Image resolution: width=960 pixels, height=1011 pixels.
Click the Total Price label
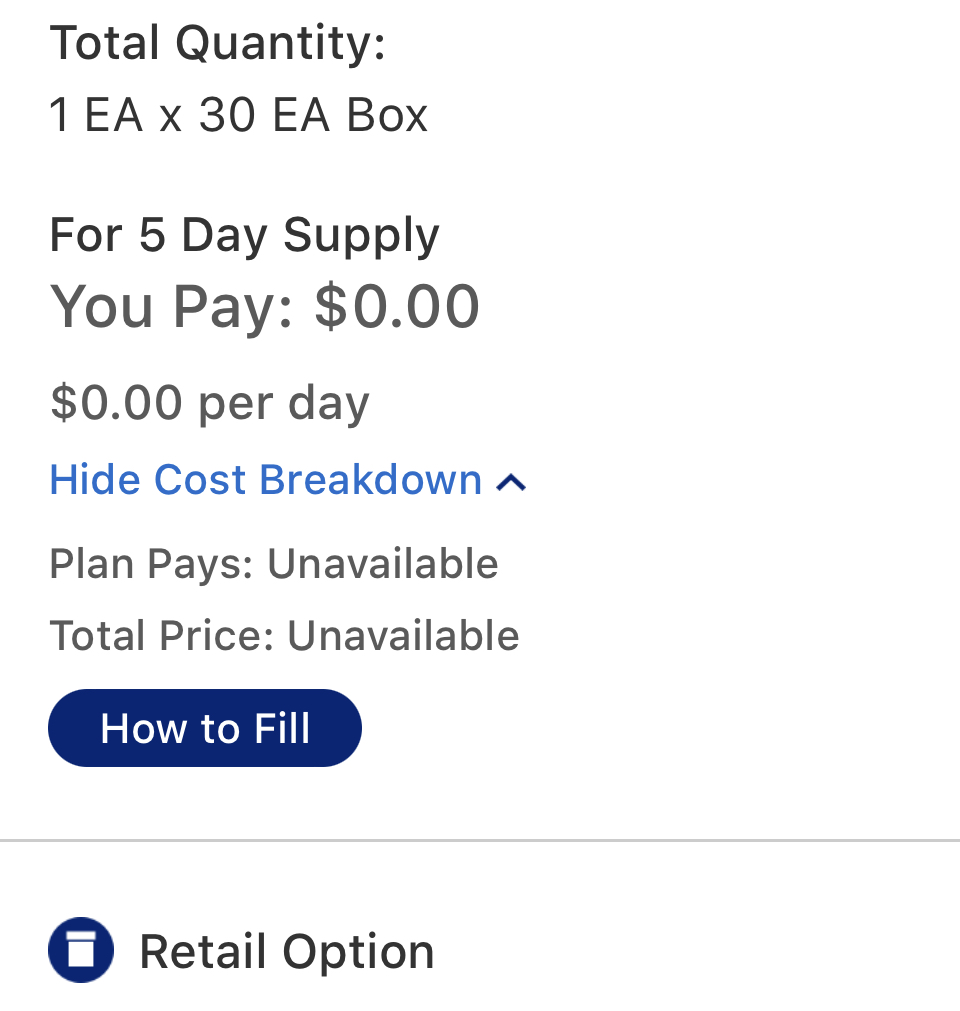162,636
